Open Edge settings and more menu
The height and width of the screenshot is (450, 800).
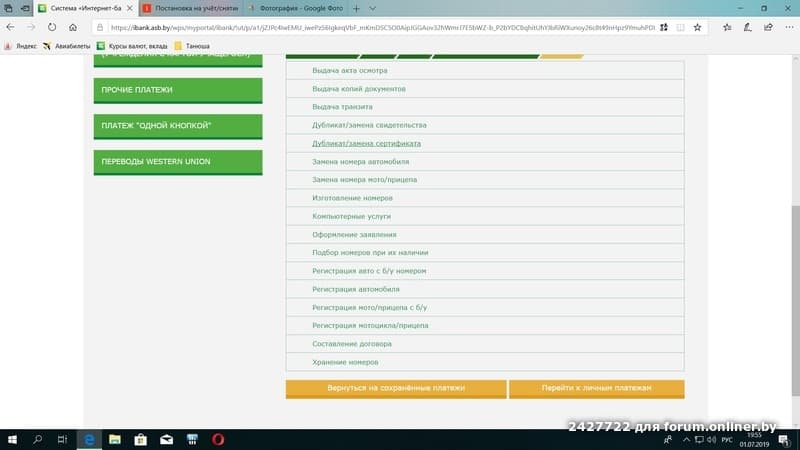[x=789, y=28]
